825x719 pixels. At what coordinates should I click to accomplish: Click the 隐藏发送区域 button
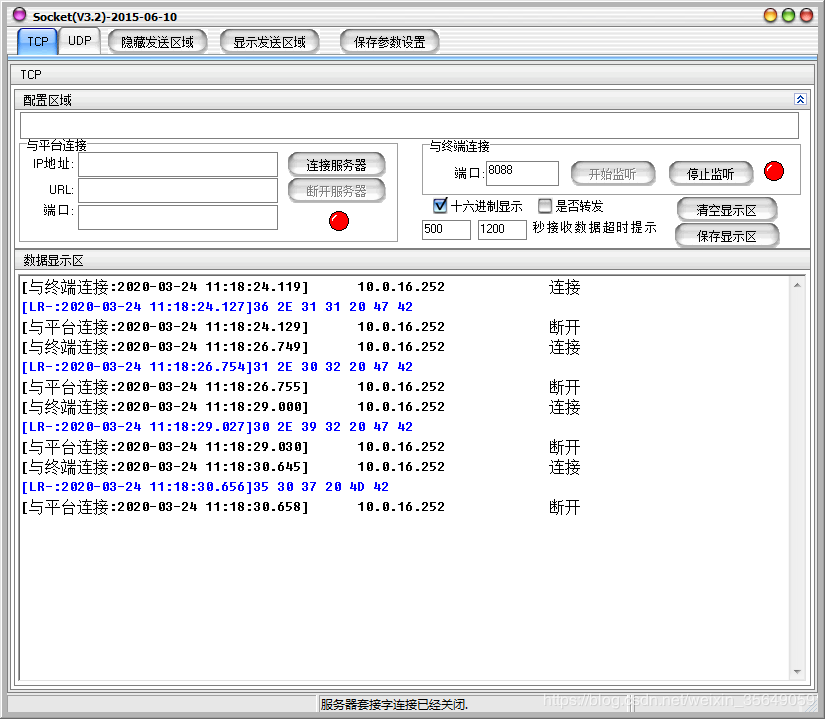[x=157, y=41]
